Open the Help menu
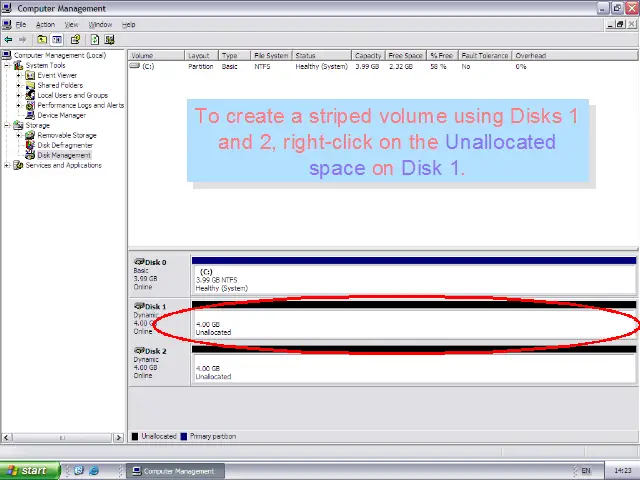 [x=129, y=24]
